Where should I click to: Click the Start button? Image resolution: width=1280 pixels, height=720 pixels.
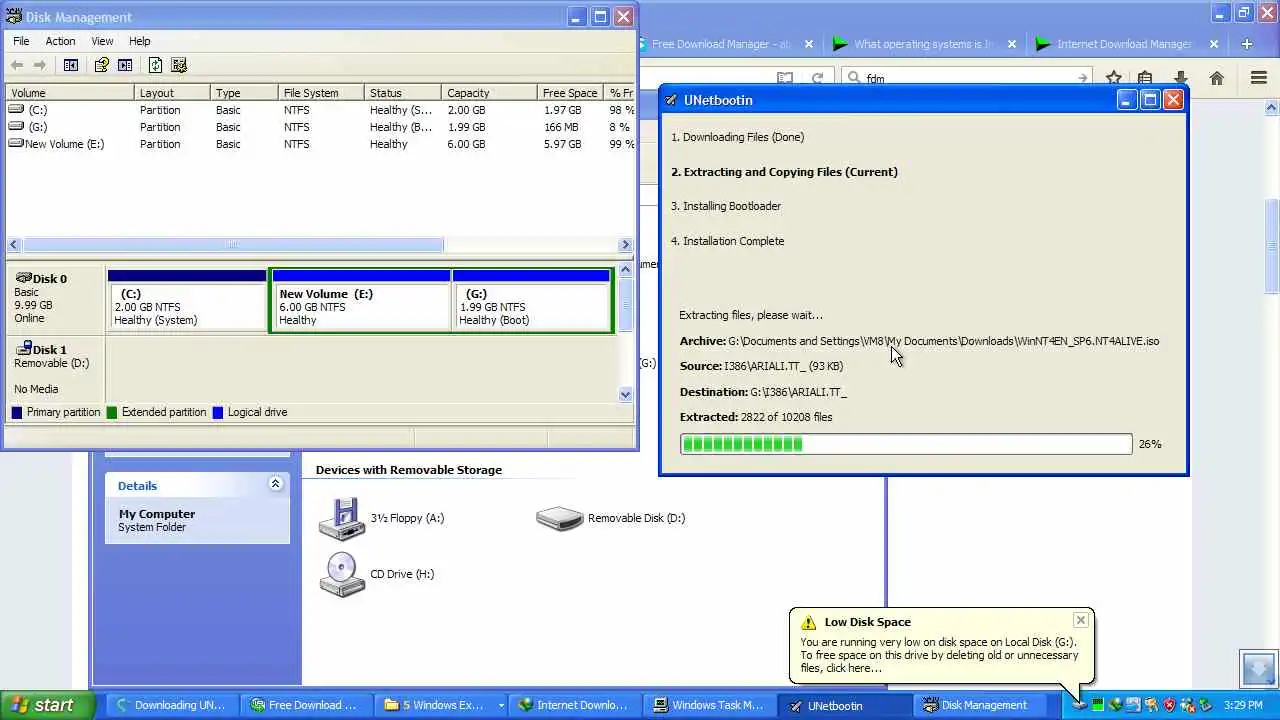(x=45, y=705)
